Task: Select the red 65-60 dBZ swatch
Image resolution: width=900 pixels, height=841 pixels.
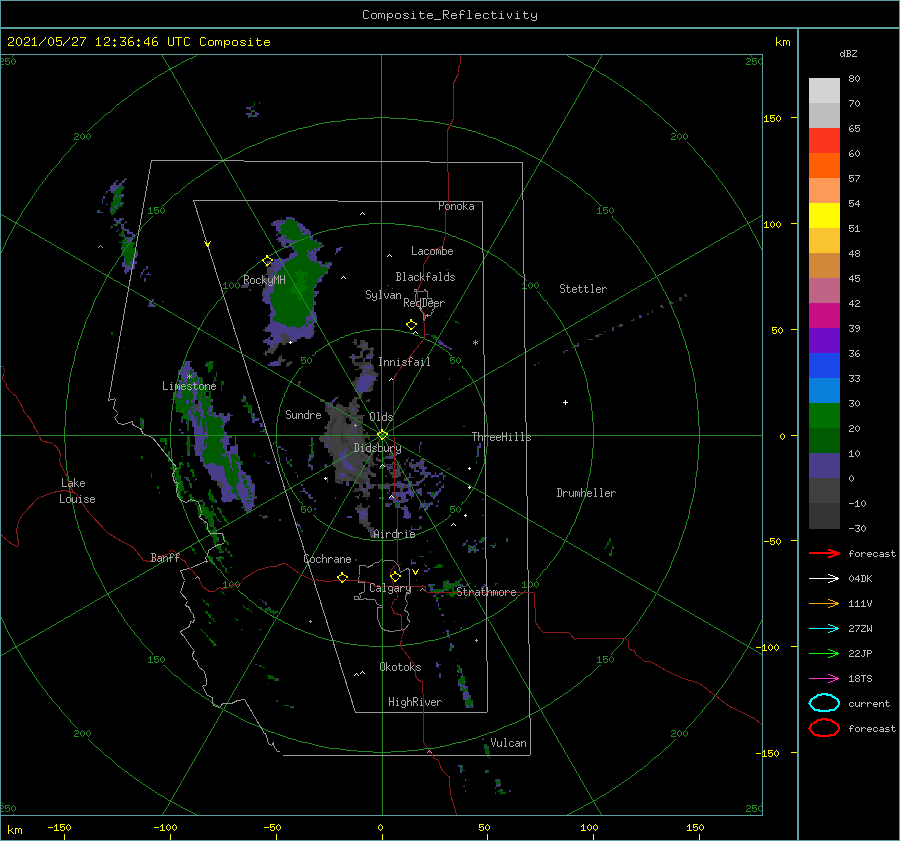Action: click(824, 141)
